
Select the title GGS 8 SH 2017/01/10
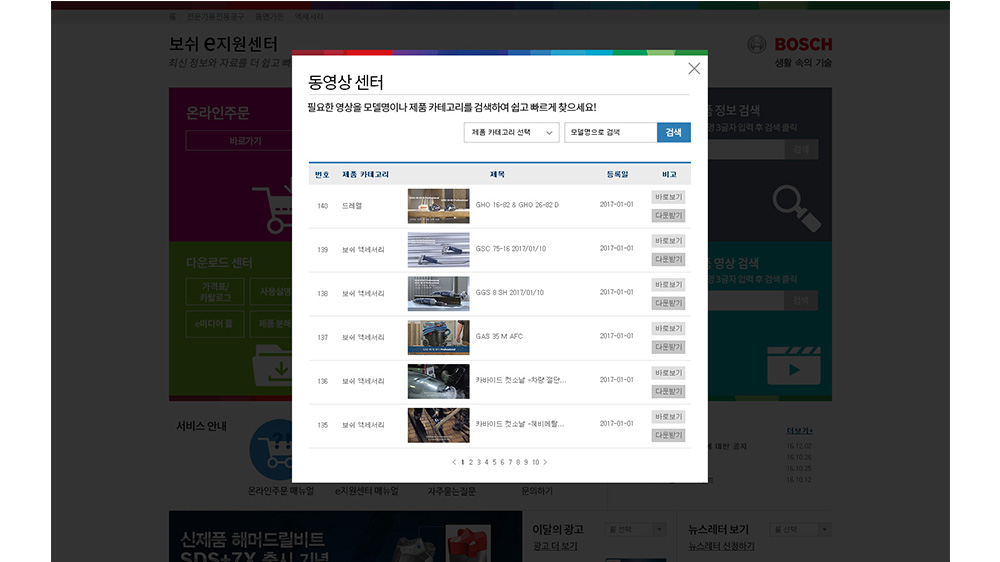(x=510, y=293)
